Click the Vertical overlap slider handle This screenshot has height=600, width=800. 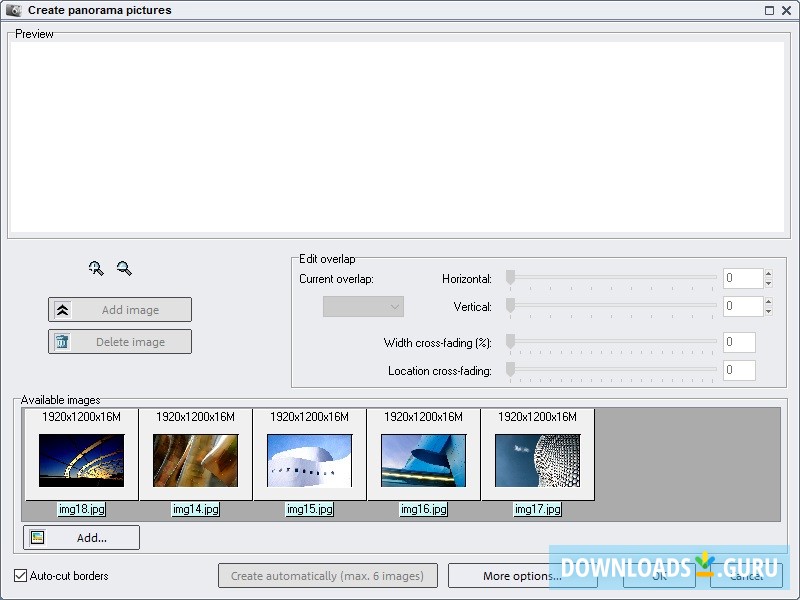[x=510, y=306]
